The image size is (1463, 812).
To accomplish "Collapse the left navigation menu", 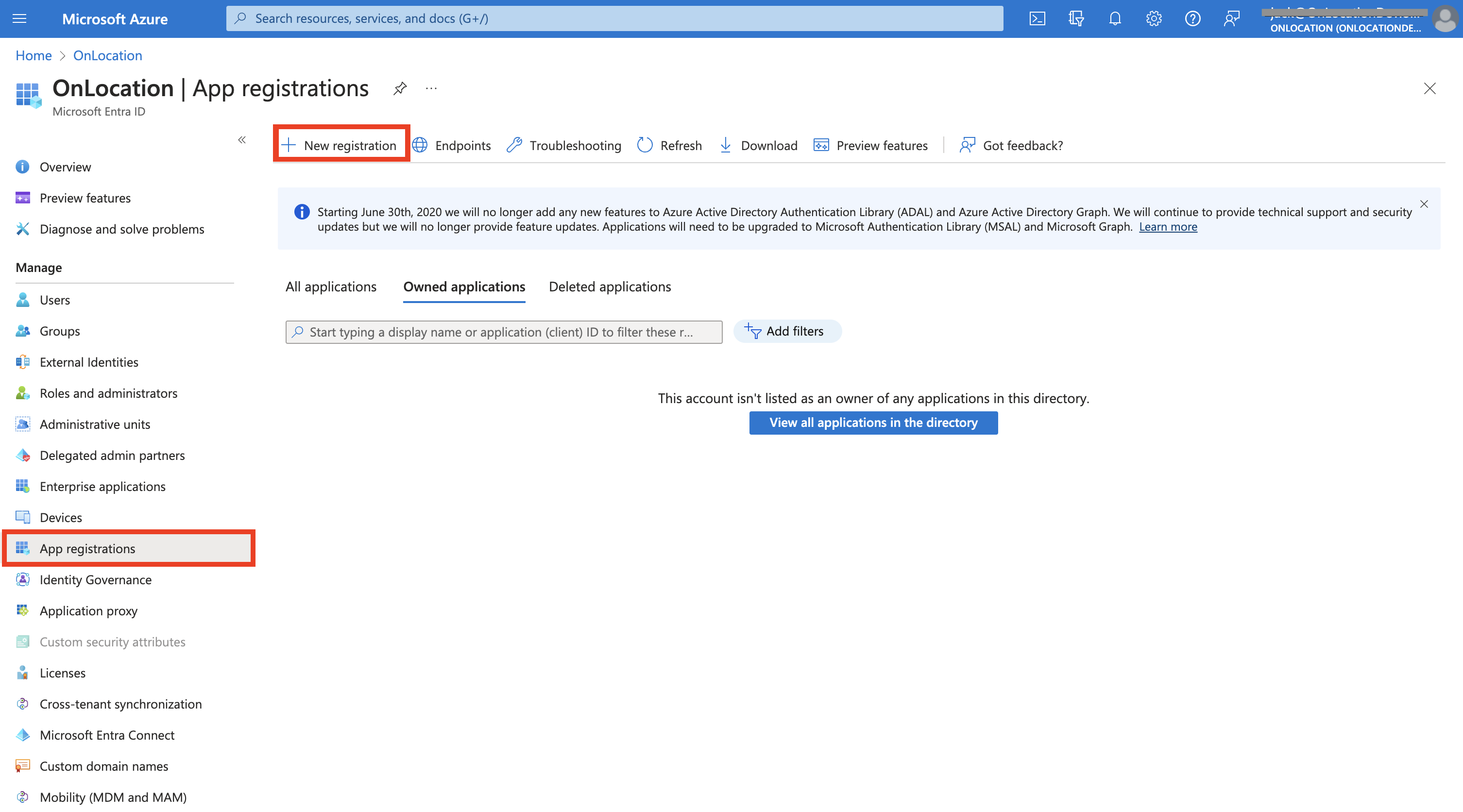I will [x=242, y=140].
